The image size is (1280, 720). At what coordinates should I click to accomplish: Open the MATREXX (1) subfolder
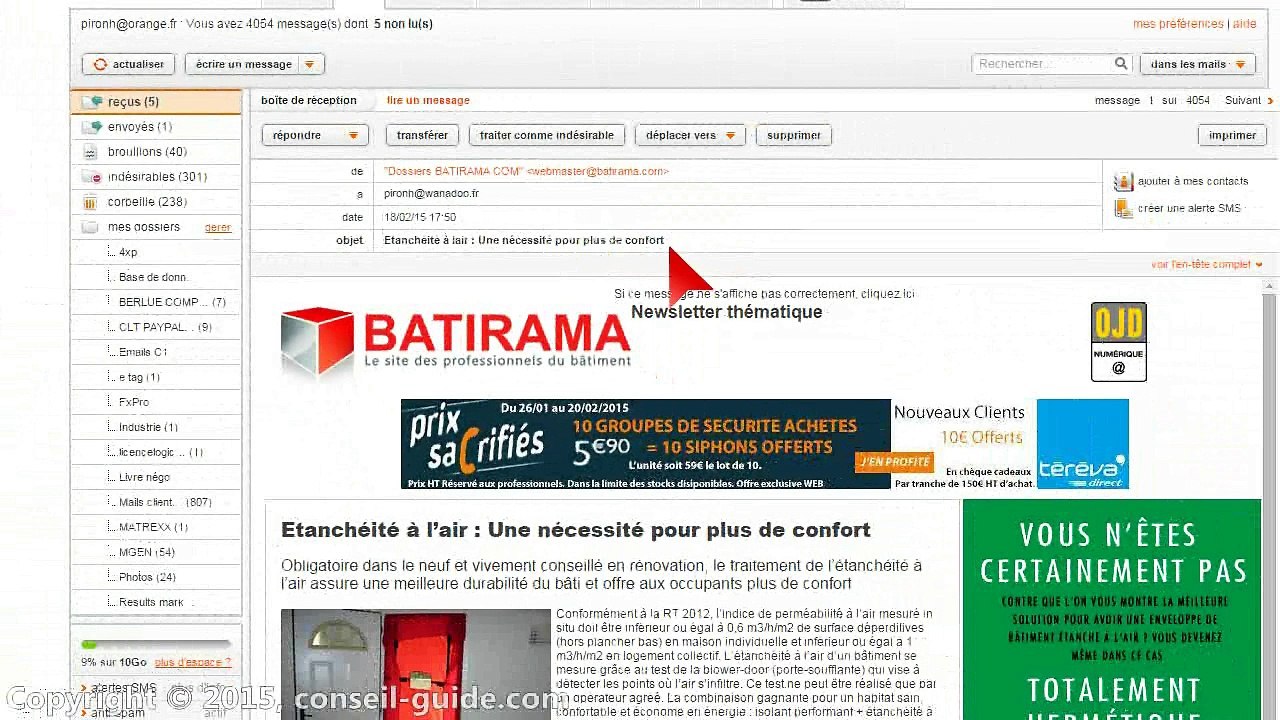click(x=153, y=527)
